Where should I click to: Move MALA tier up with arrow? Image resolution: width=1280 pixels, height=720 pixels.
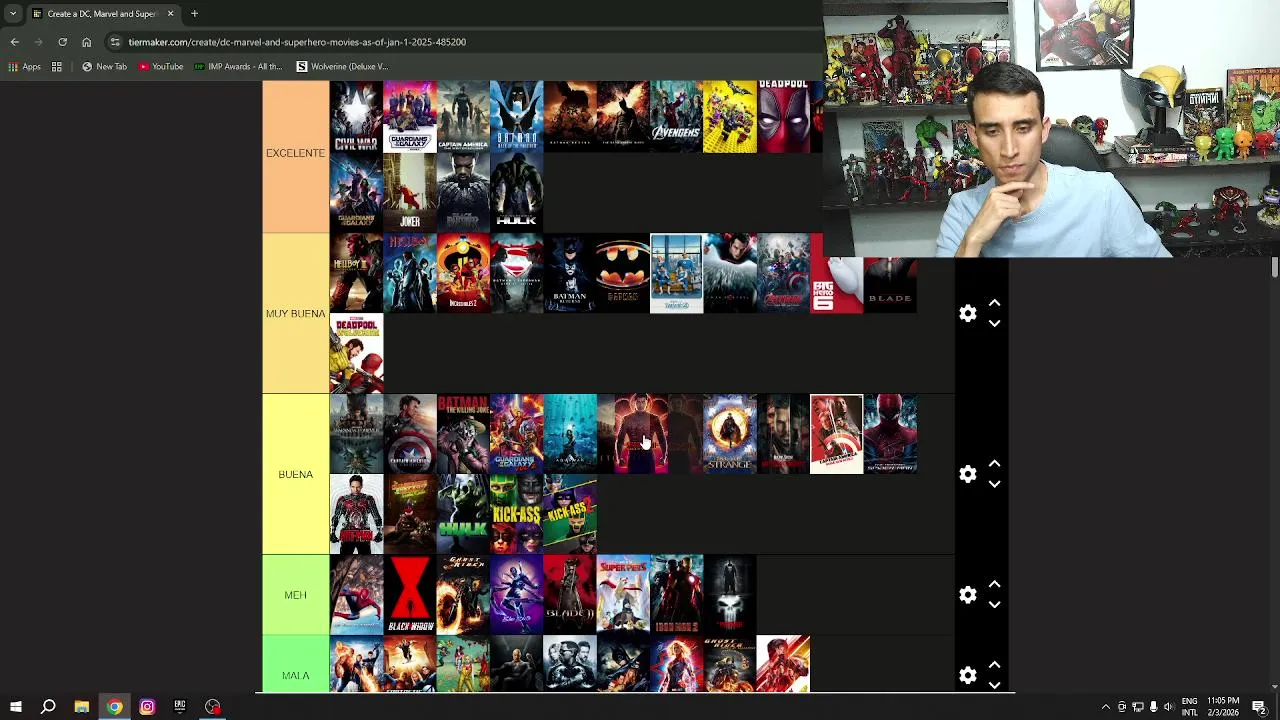click(994, 665)
